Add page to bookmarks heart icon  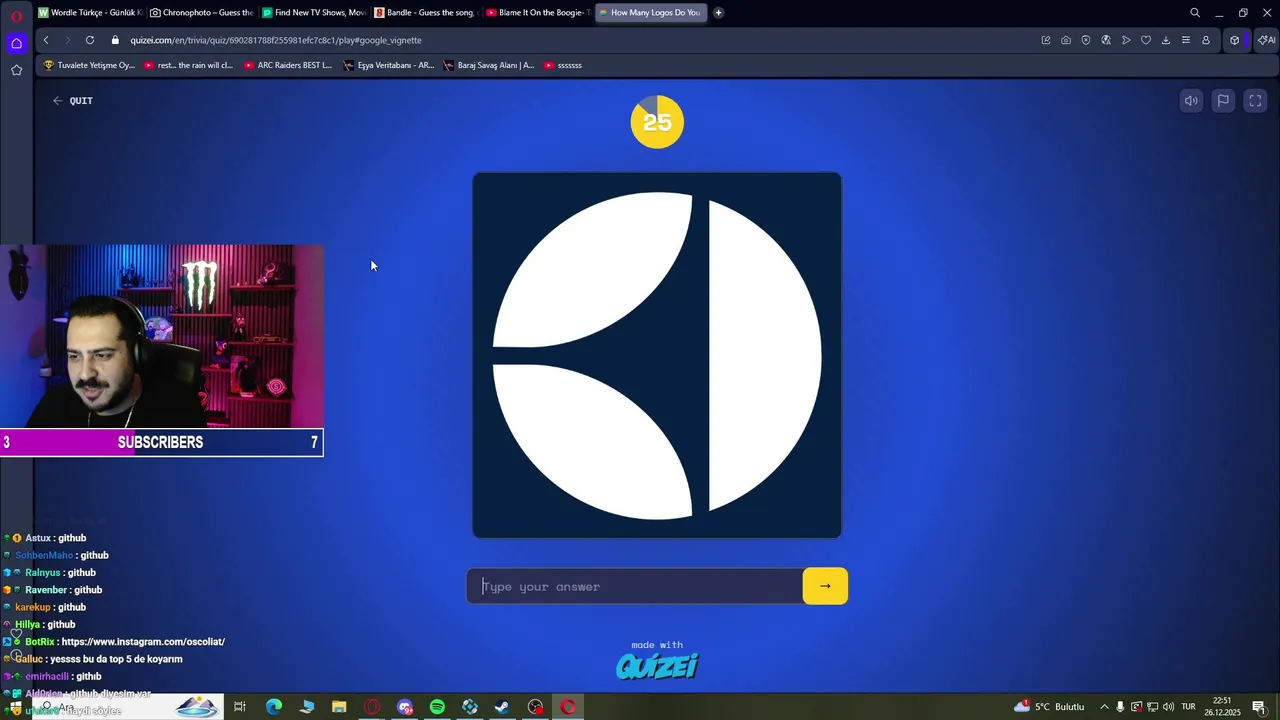pyautogui.click(x=1146, y=40)
